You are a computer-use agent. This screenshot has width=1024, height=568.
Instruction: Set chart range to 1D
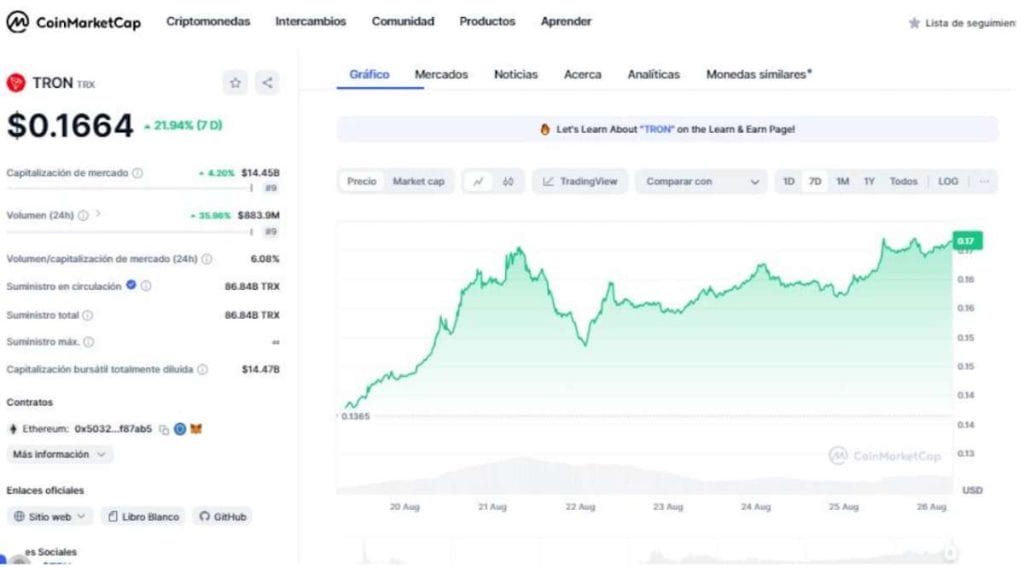[789, 181]
